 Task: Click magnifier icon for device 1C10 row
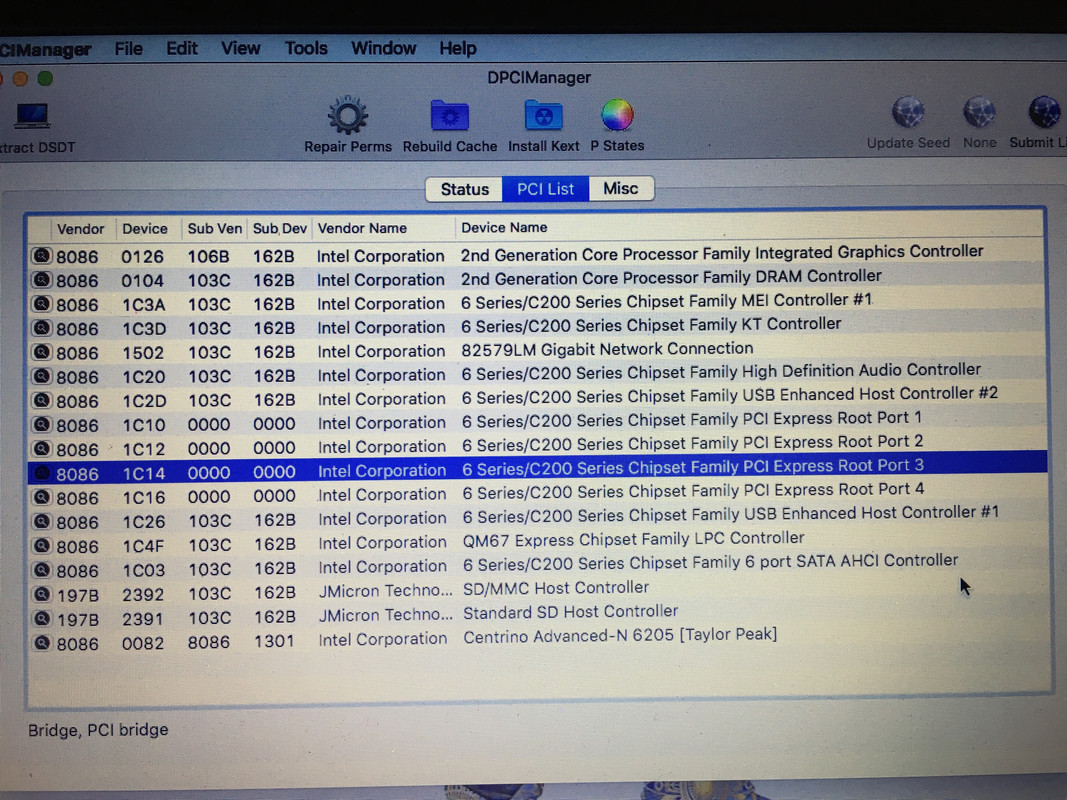click(42, 424)
